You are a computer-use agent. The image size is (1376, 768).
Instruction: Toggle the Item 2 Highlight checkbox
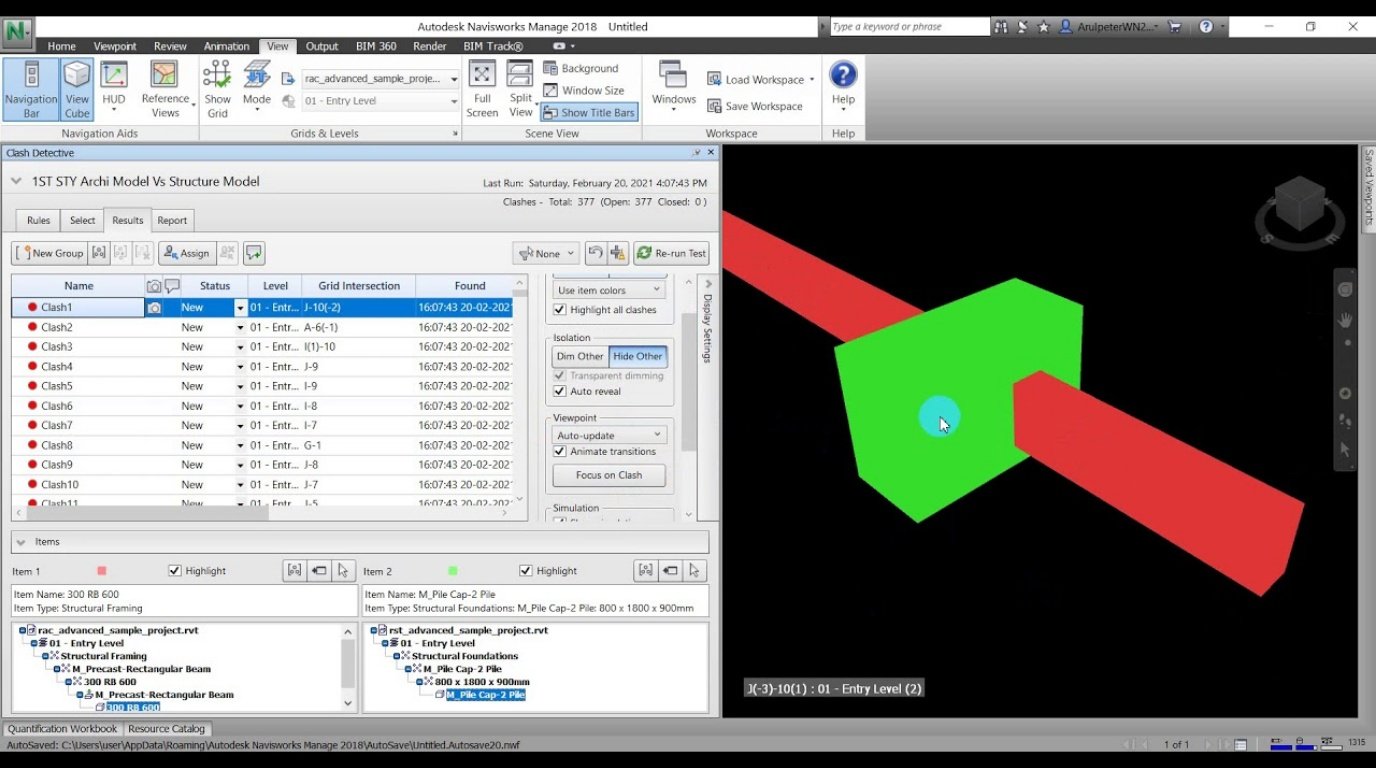pyautogui.click(x=526, y=571)
